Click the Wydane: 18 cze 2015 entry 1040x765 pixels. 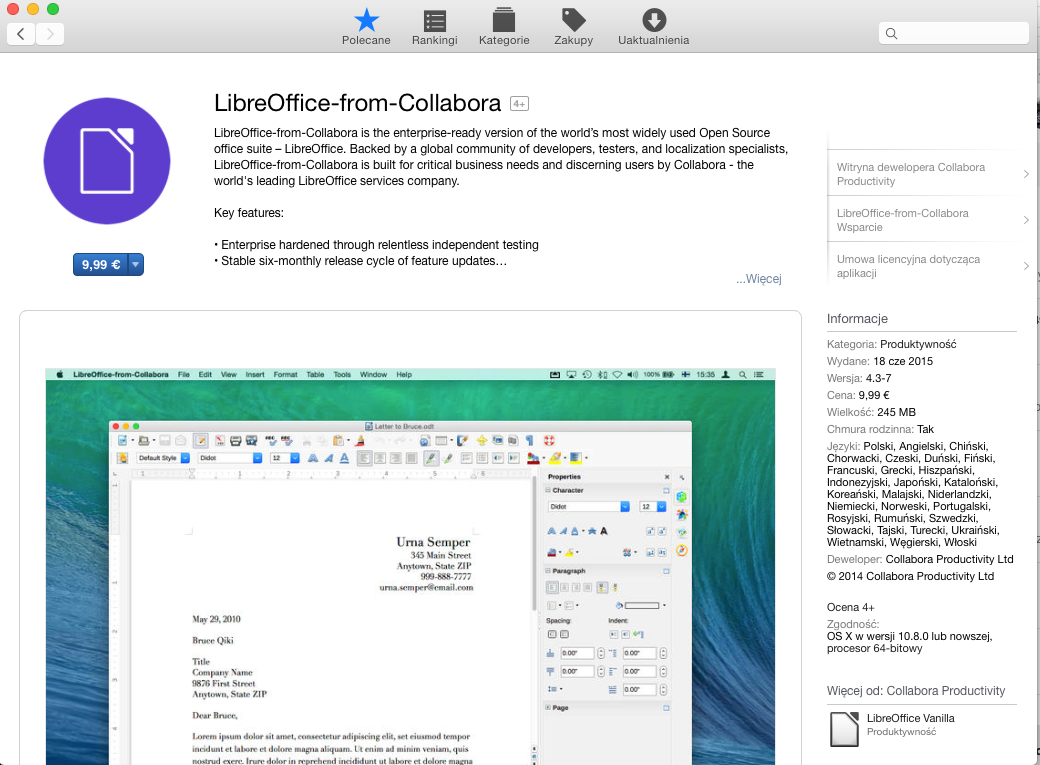pos(879,361)
